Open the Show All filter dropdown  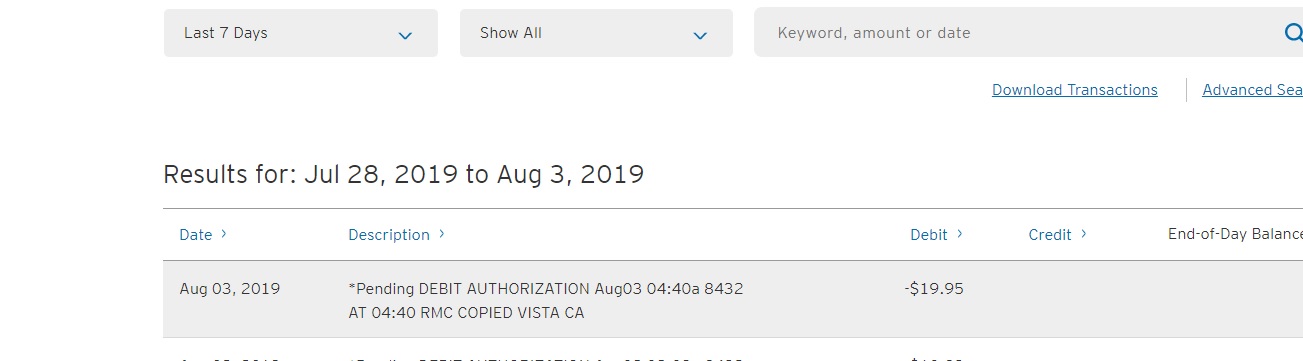point(596,33)
